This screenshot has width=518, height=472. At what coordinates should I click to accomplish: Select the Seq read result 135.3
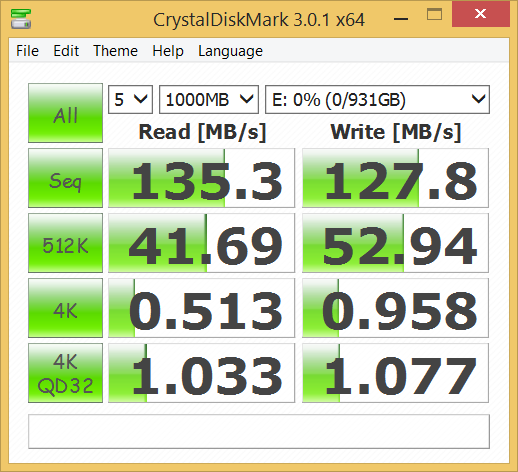point(201,178)
